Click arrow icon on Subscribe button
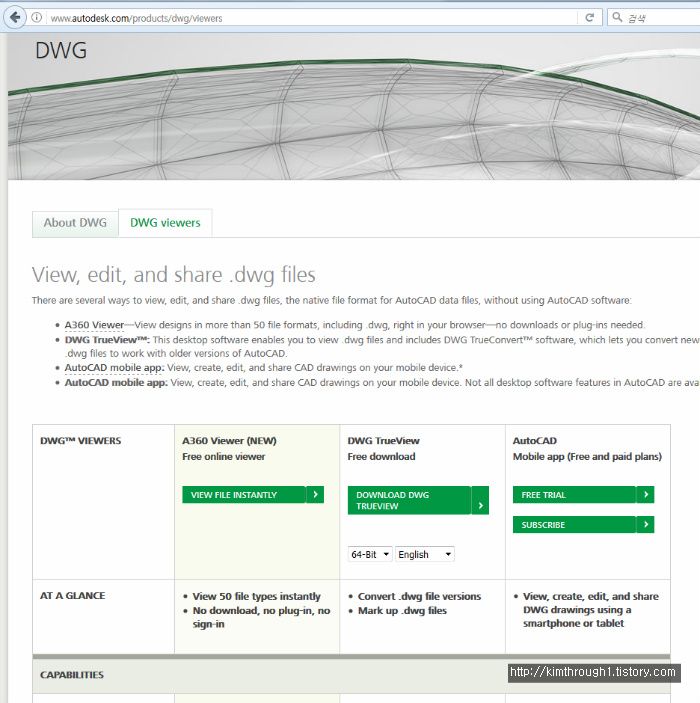The image size is (700, 703). click(646, 525)
